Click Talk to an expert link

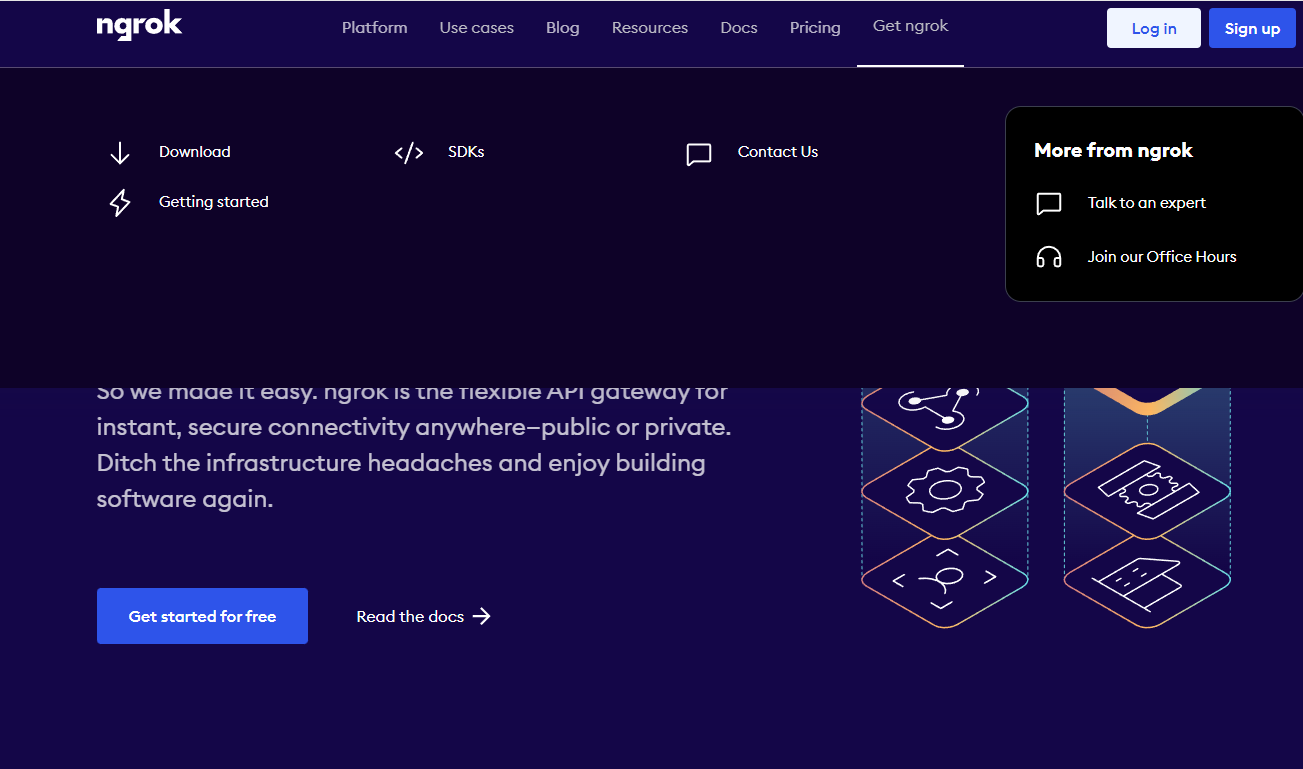tap(1147, 203)
